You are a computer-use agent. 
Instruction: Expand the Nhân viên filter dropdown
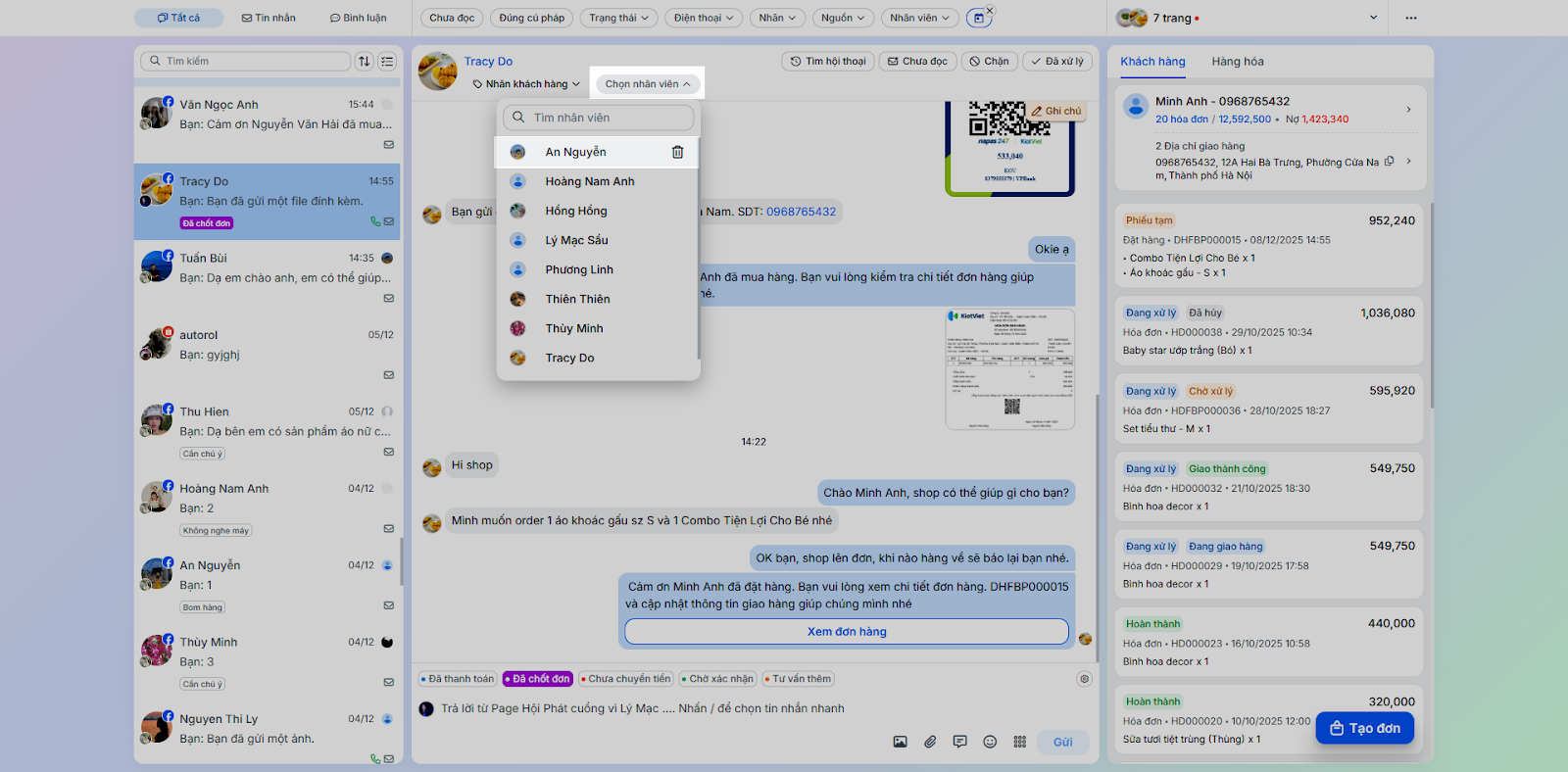(x=919, y=18)
